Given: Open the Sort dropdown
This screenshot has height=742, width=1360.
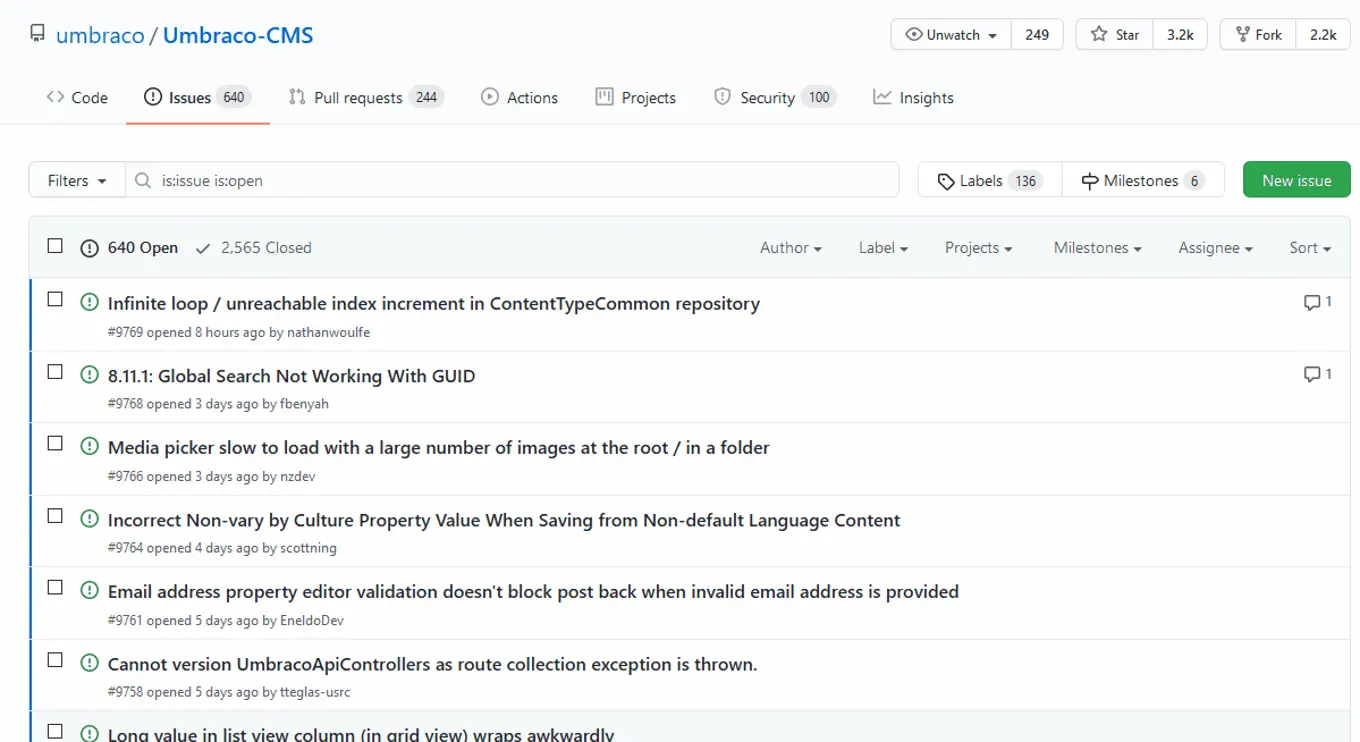Looking at the screenshot, I should click(1310, 248).
